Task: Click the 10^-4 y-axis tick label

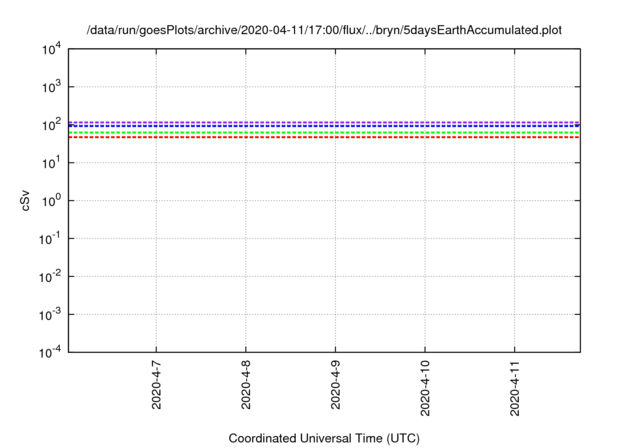Action: point(50,352)
